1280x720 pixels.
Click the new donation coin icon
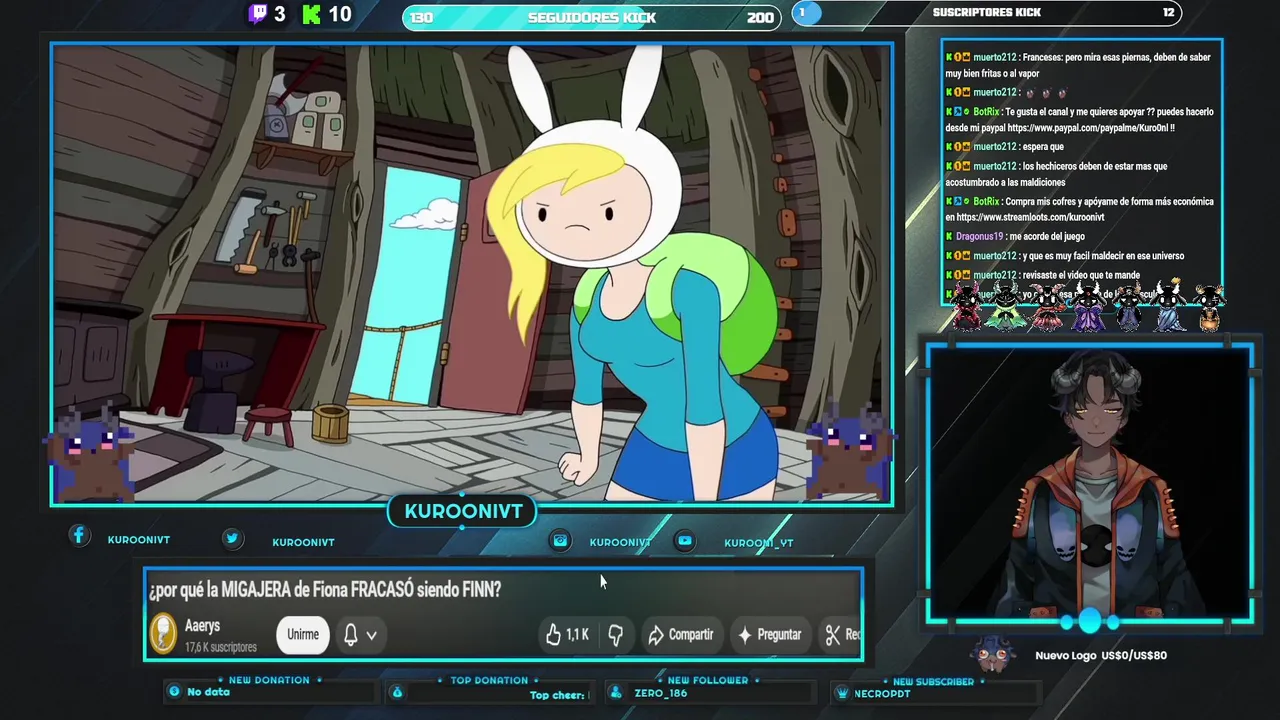pos(175,691)
